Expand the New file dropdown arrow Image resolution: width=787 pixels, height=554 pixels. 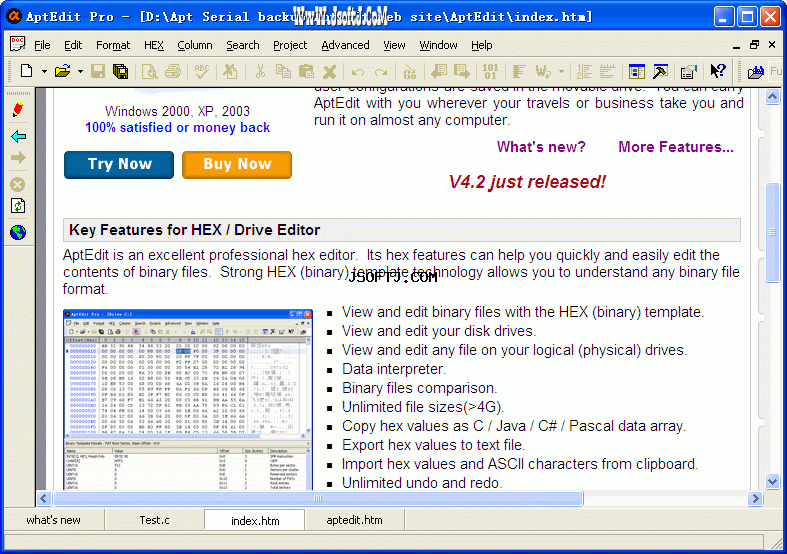tap(44, 72)
